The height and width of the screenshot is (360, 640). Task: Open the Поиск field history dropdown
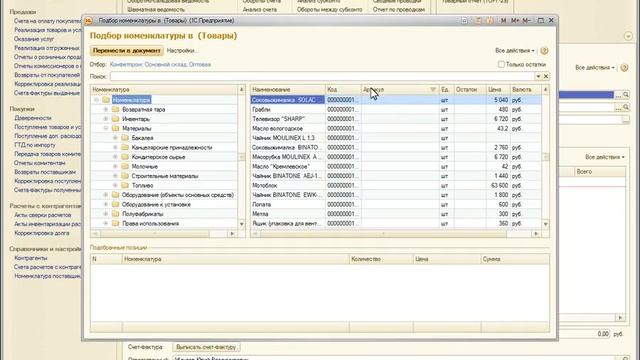538,76
